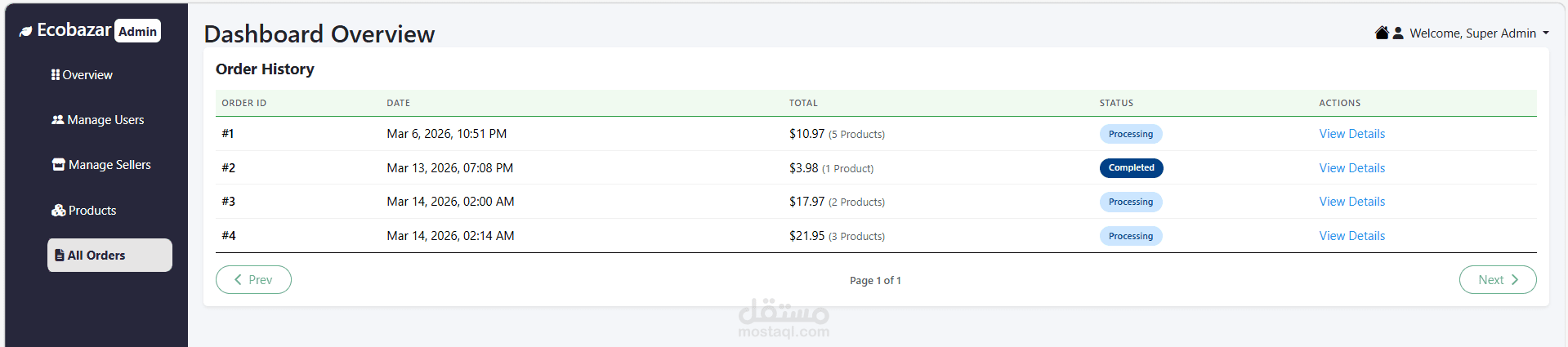Click the user profile icon in header
This screenshot has width=1568, height=347.
(1398, 33)
